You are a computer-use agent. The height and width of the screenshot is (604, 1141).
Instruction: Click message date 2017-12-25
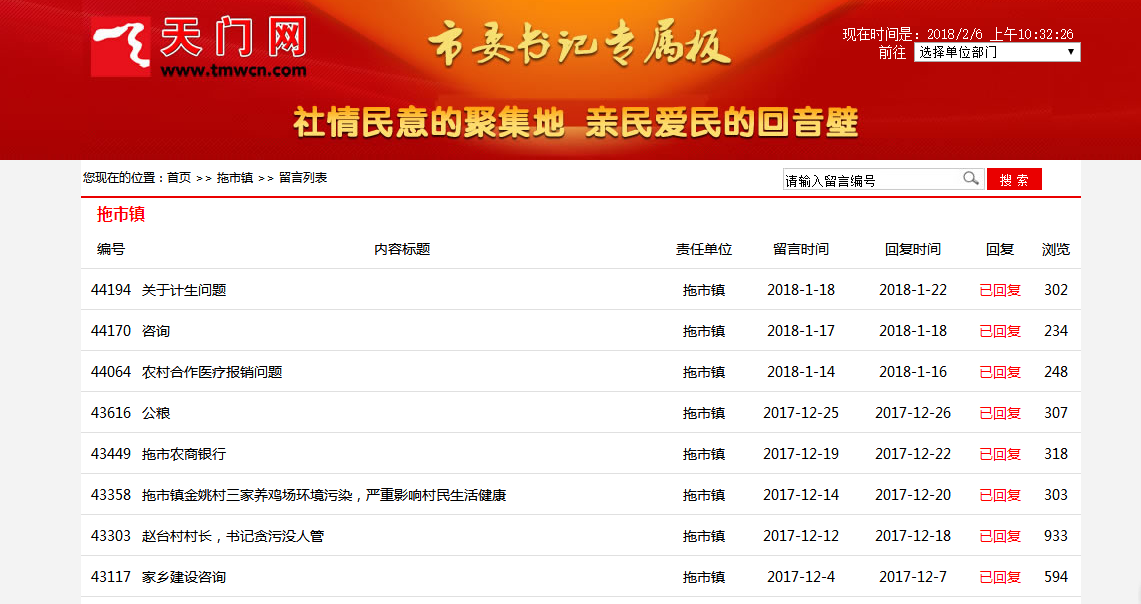tap(800, 413)
